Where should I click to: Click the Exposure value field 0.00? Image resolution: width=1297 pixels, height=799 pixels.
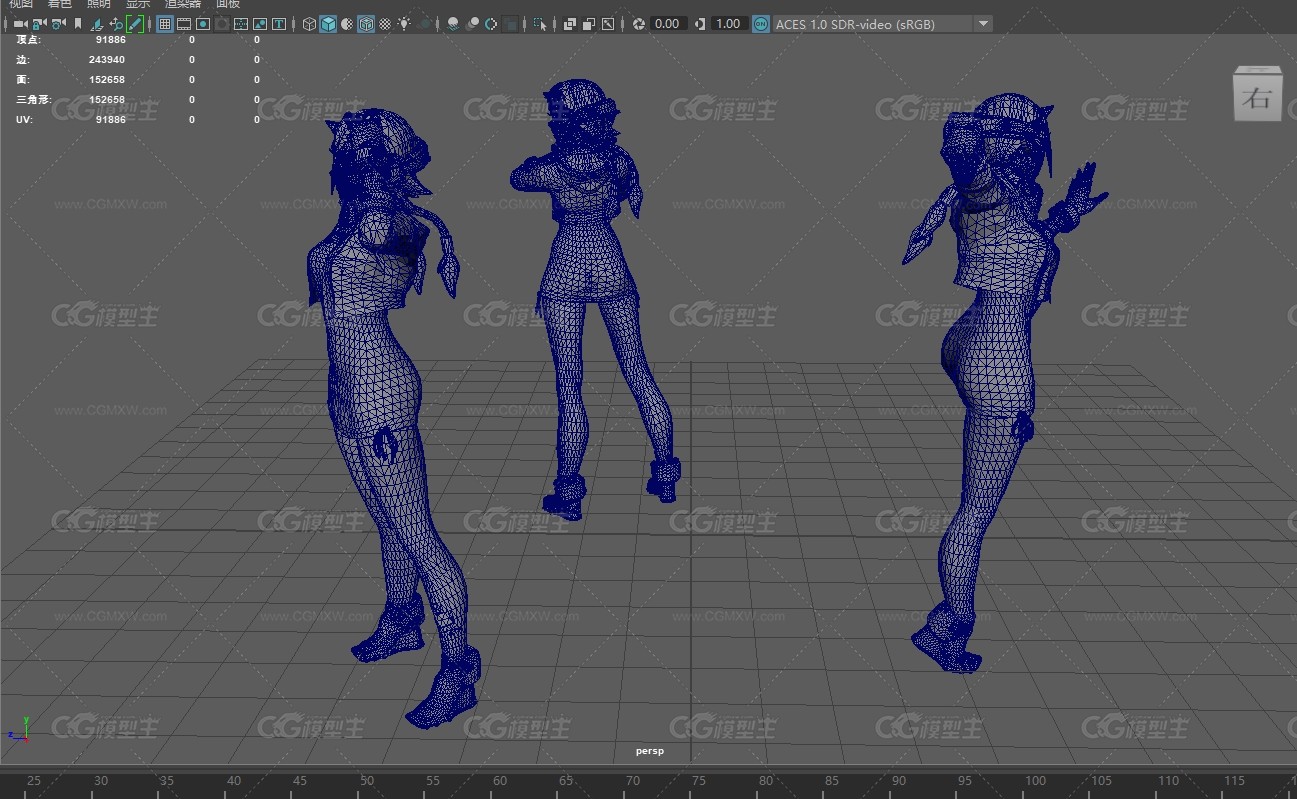[668, 23]
